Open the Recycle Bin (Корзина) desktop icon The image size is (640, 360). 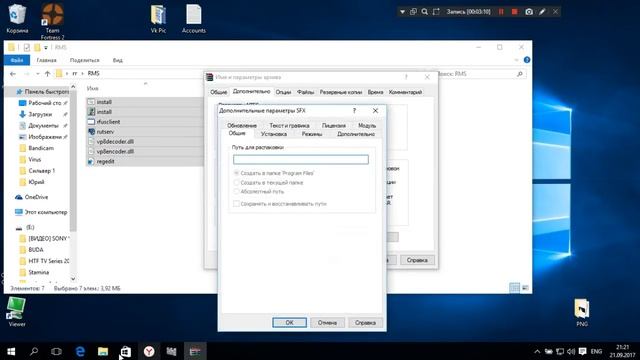coord(17,18)
